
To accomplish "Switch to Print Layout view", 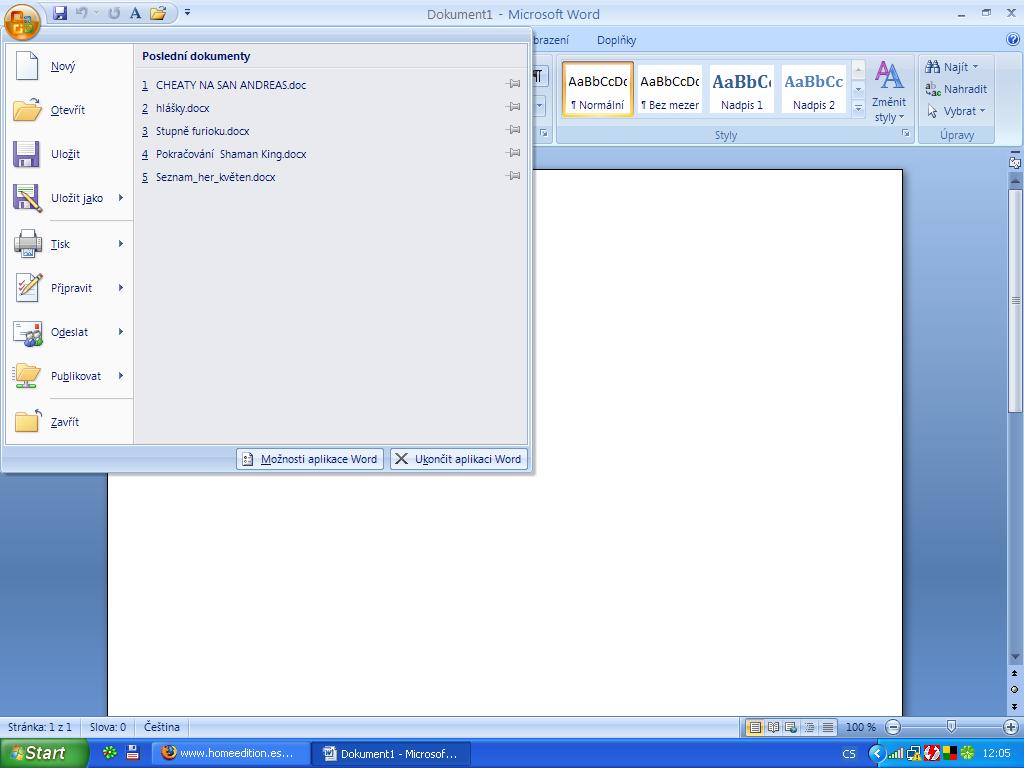I will click(x=755, y=727).
